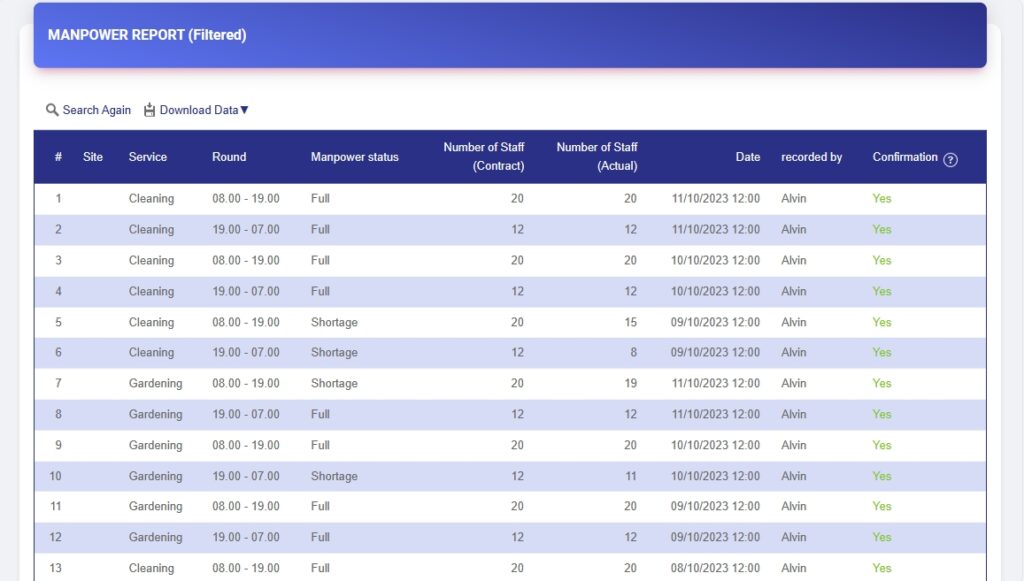This screenshot has height=581, width=1024.
Task: Click contract staff value 20 in row 1
Action: (517, 198)
